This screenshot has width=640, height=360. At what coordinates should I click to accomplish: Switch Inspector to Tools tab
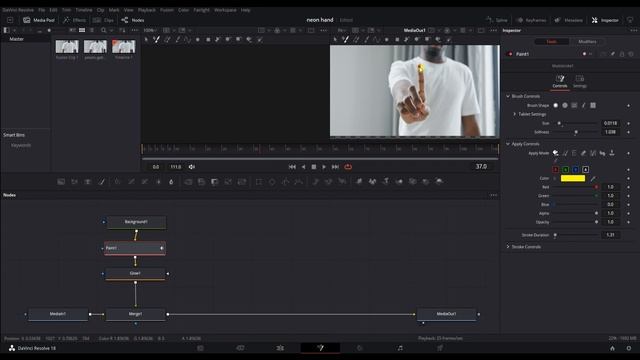(551, 42)
